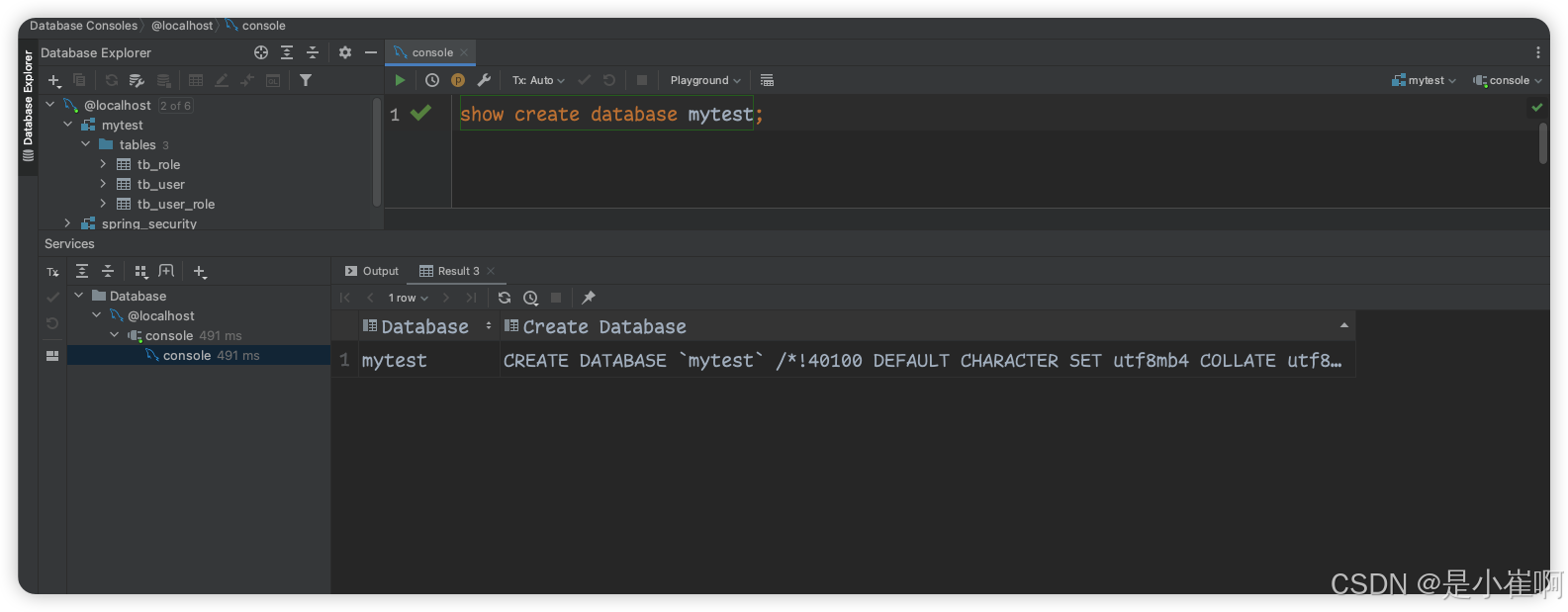Expand the tb_user table

(103, 184)
